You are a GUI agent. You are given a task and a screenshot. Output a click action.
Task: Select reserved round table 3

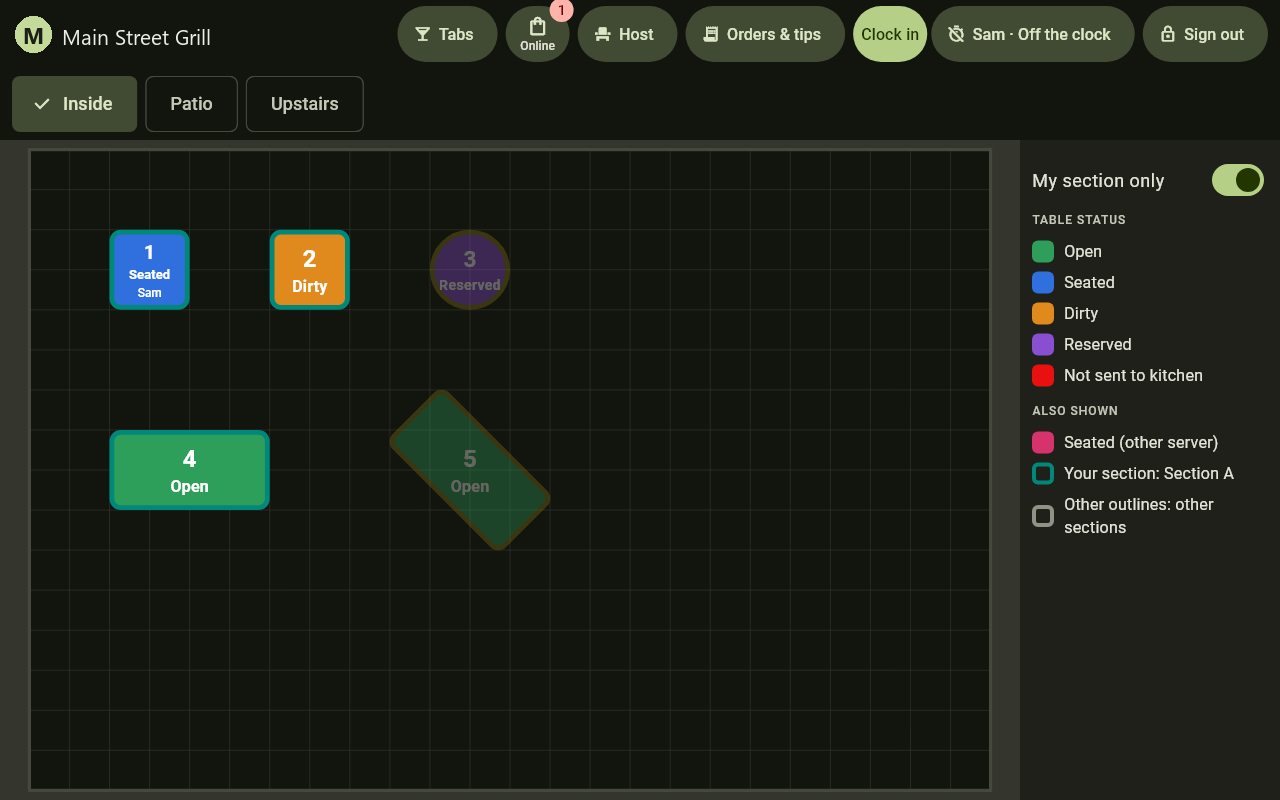coord(470,270)
